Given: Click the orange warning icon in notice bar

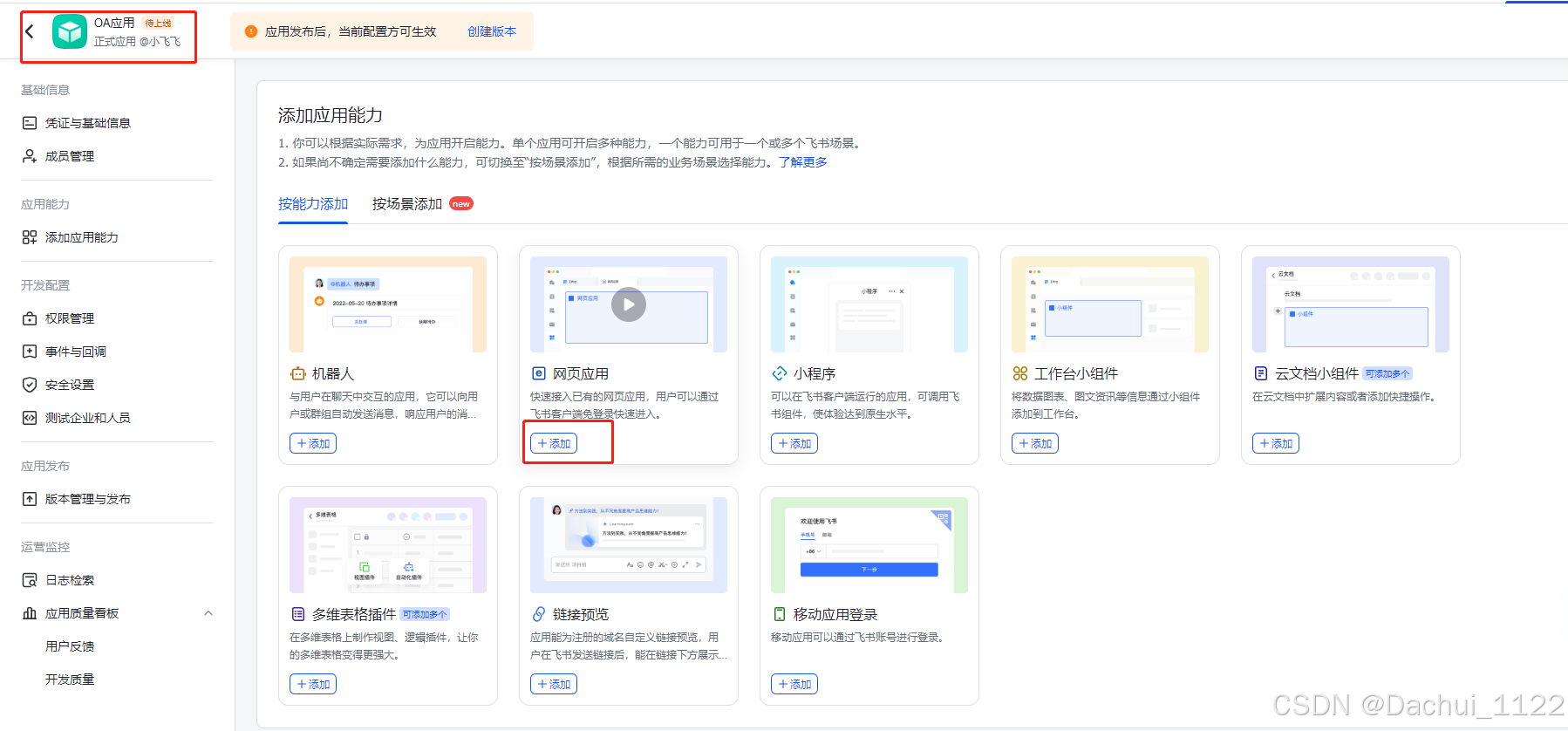Looking at the screenshot, I should pyautogui.click(x=251, y=31).
